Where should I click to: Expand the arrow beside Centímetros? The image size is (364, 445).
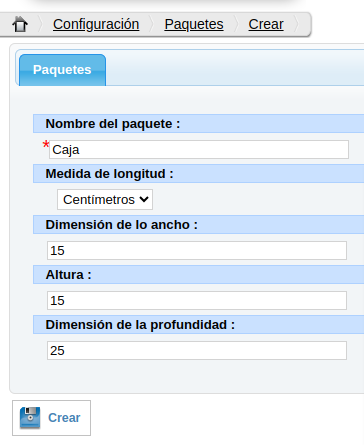tap(144, 199)
